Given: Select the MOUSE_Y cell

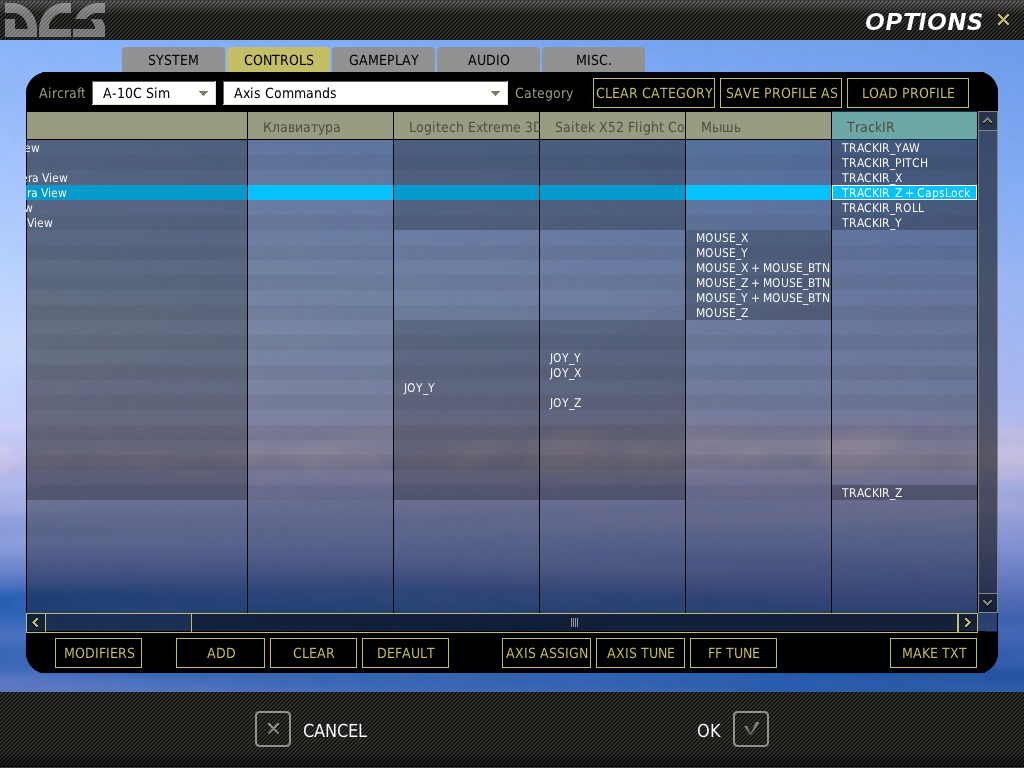Looking at the screenshot, I should tap(759, 253).
